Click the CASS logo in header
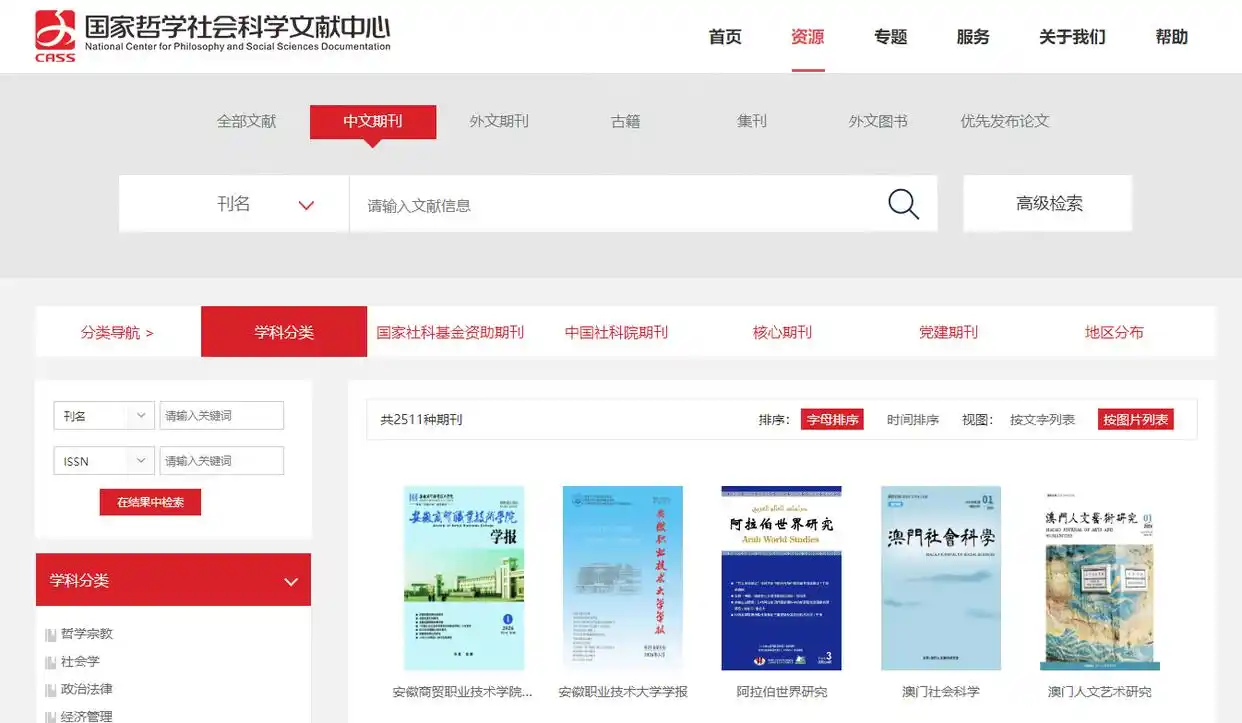Image resolution: width=1242 pixels, height=723 pixels. (x=55, y=36)
